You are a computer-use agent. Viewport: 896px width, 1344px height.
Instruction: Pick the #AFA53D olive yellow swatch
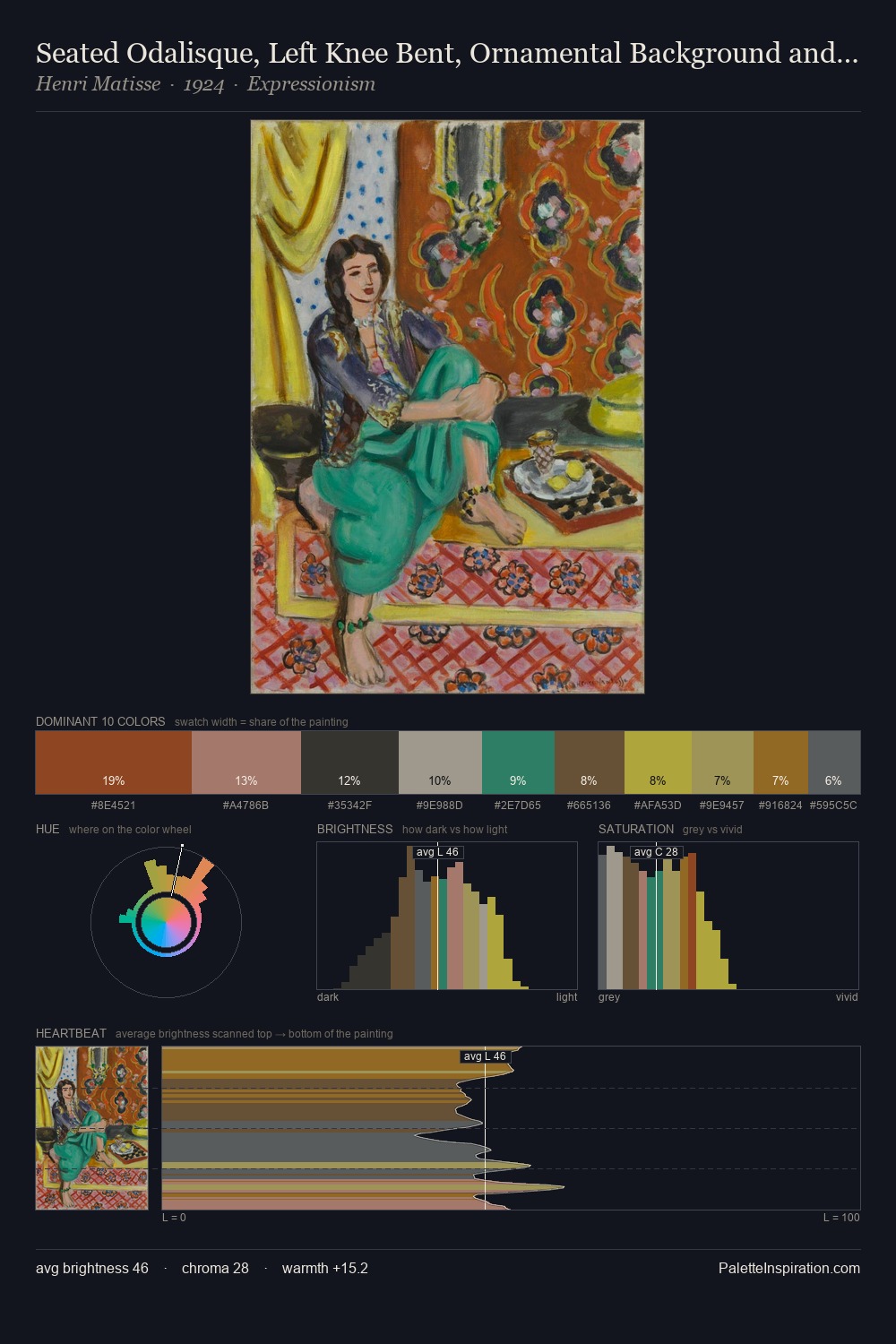point(658,762)
